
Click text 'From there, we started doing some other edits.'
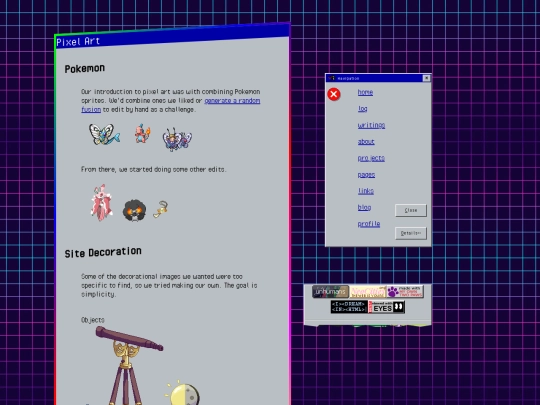[153, 169]
